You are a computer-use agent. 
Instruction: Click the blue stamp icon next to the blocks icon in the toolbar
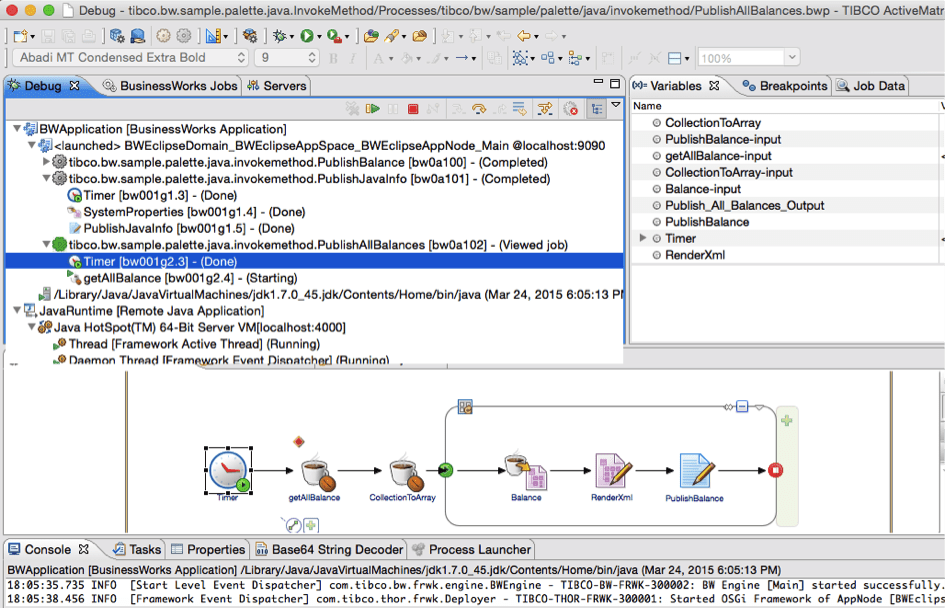137,36
